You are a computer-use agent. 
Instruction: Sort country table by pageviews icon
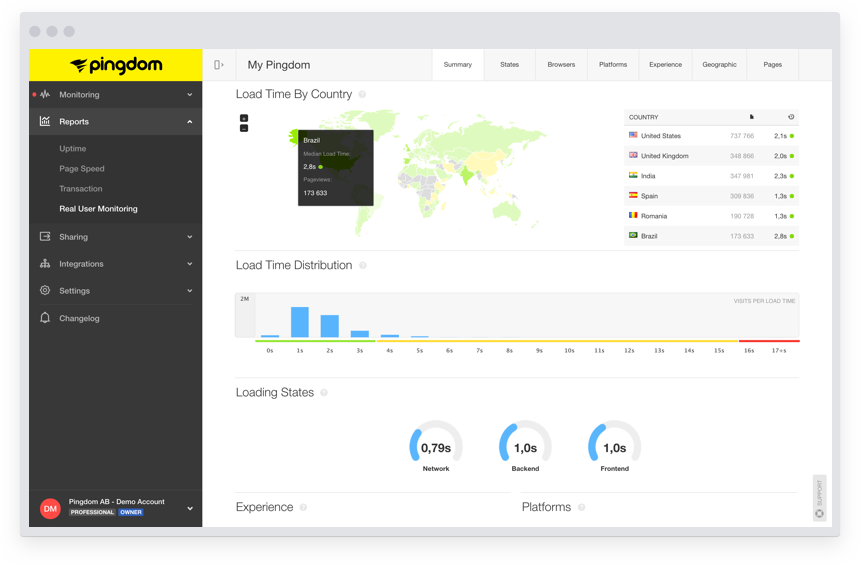pyautogui.click(x=751, y=117)
